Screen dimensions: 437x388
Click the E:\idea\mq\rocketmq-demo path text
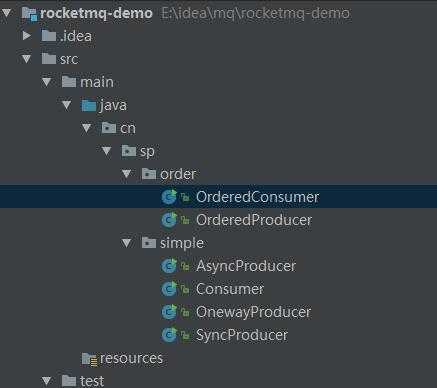(x=256, y=14)
